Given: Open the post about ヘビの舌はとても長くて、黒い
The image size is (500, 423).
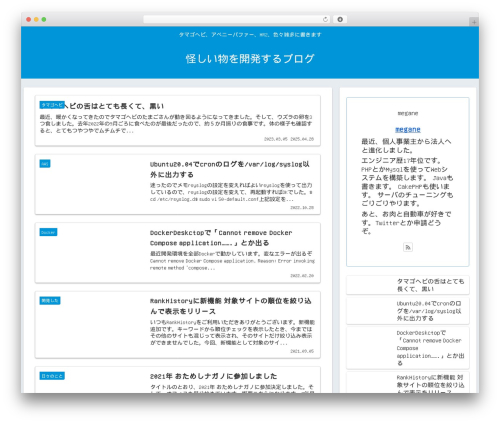Looking at the screenshot, I should 114,106.
